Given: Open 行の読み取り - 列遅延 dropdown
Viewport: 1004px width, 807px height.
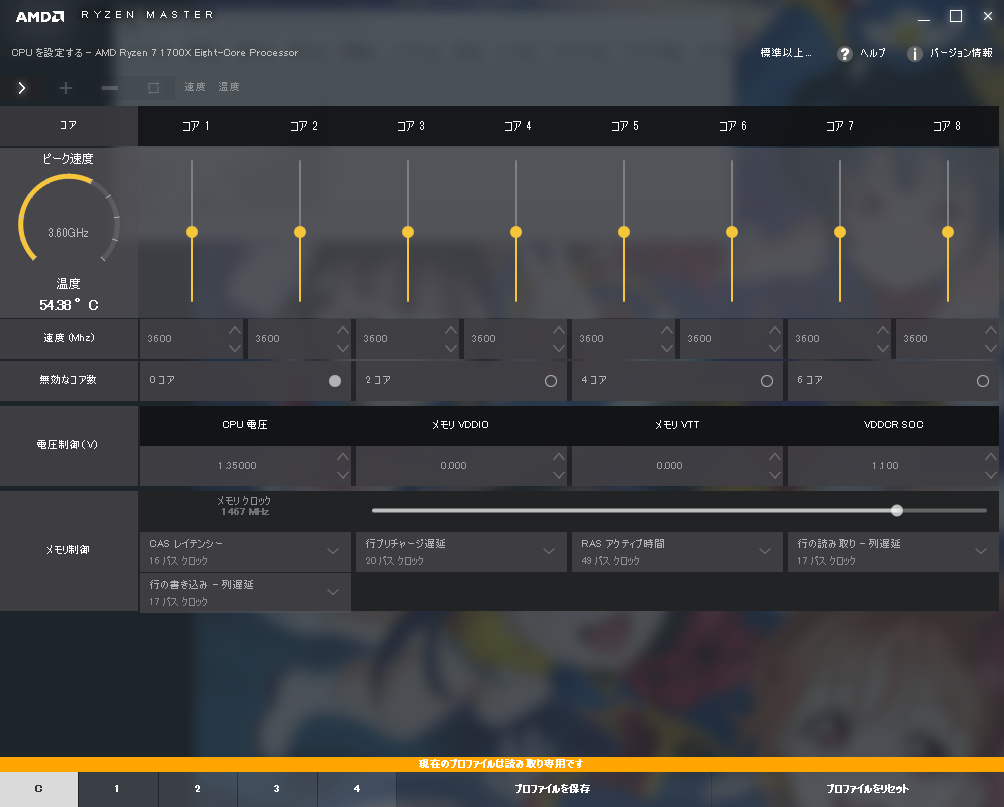Looking at the screenshot, I should [x=893, y=551].
